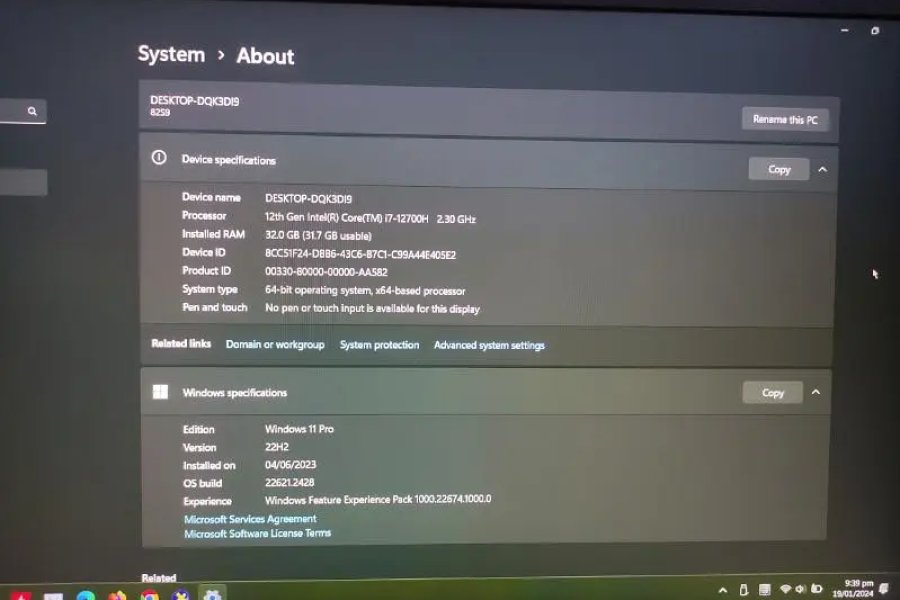This screenshot has height=600, width=900.
Task: Copy the device specifications
Action: (779, 169)
